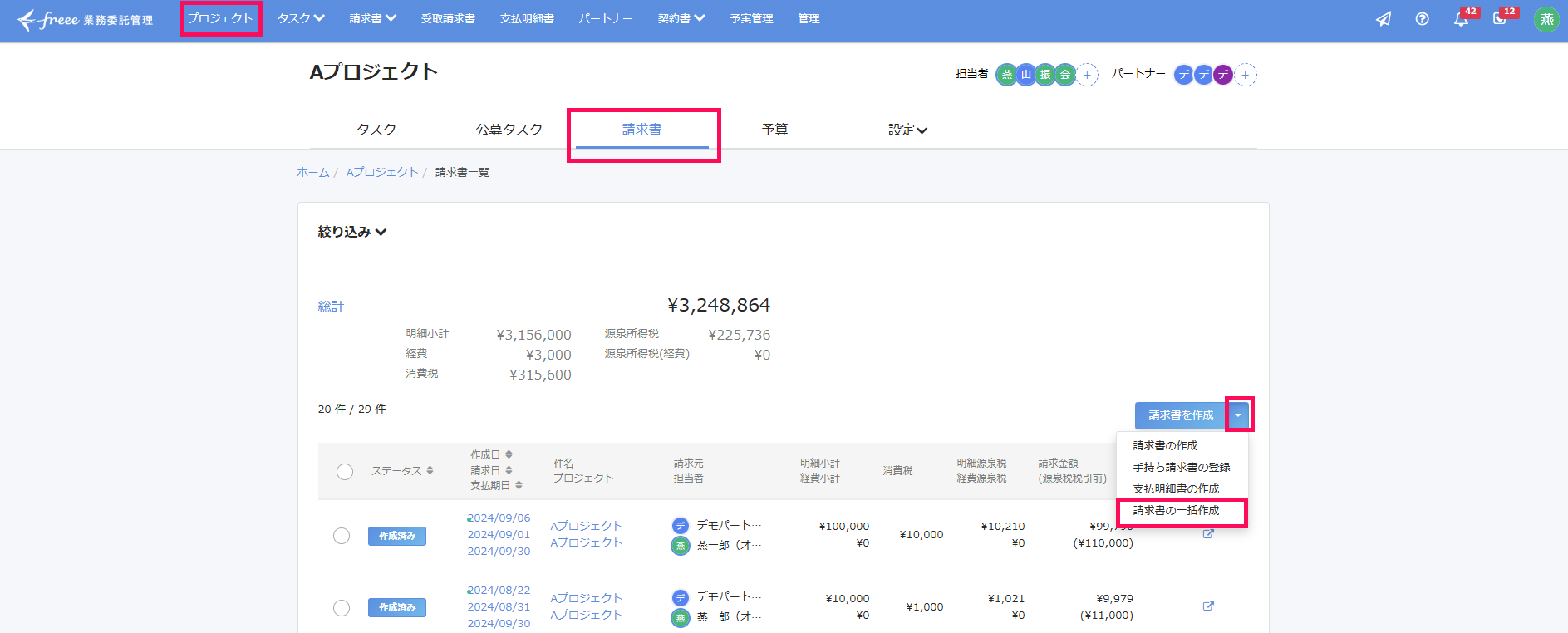Open external link icon for 2024/09/06 invoice

tap(1208, 534)
